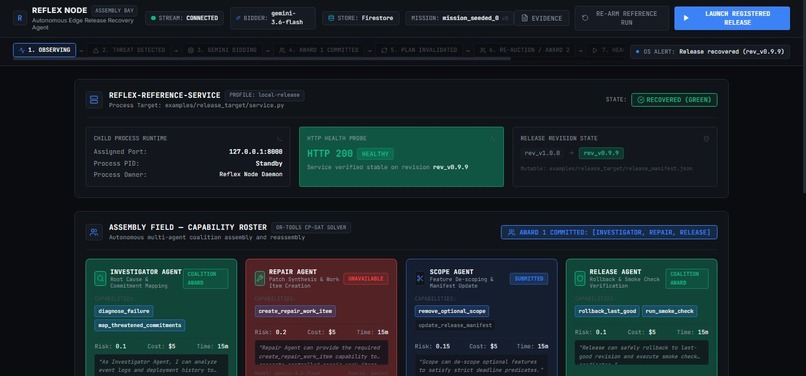Screen dimensions: 806x376
Task: Click the OS ALERT release recovered notice
Action: coord(710,51)
